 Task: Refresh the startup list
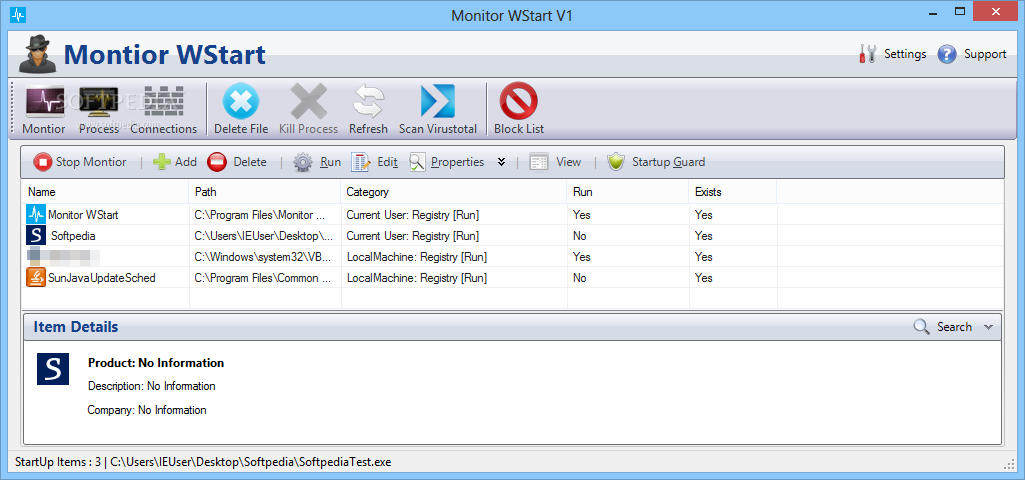pos(368,111)
